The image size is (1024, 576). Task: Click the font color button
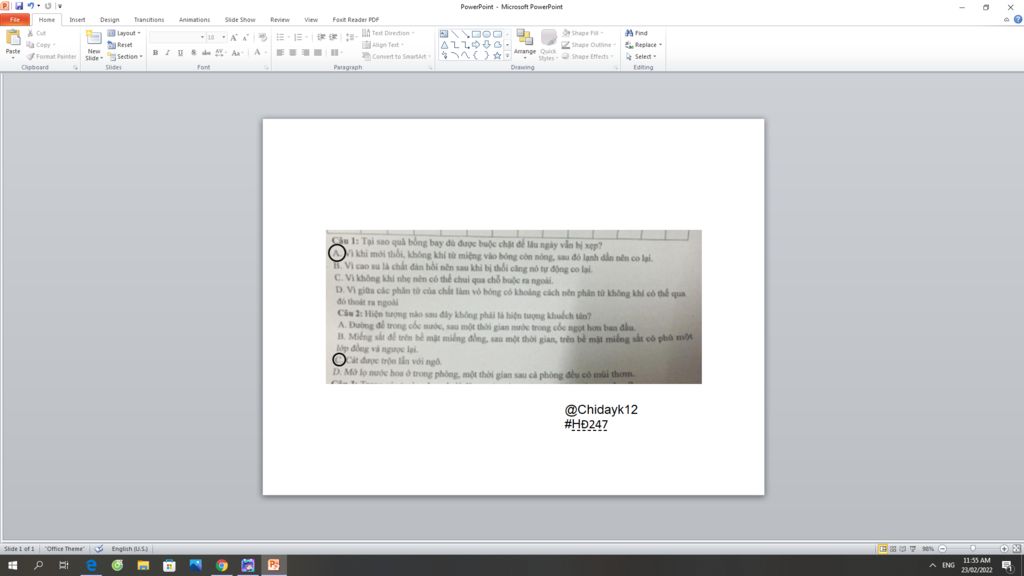click(x=257, y=53)
